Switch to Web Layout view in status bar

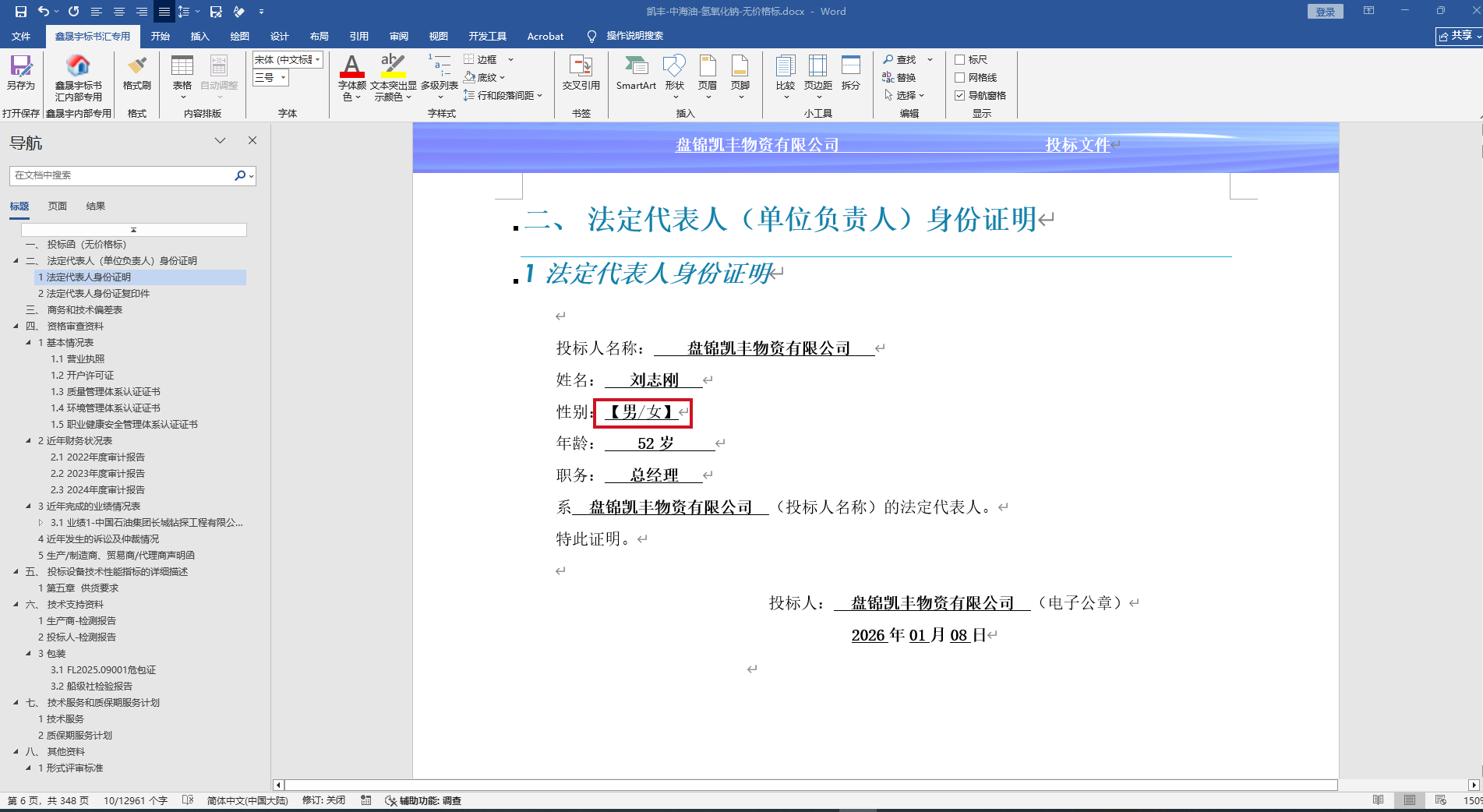point(1440,800)
